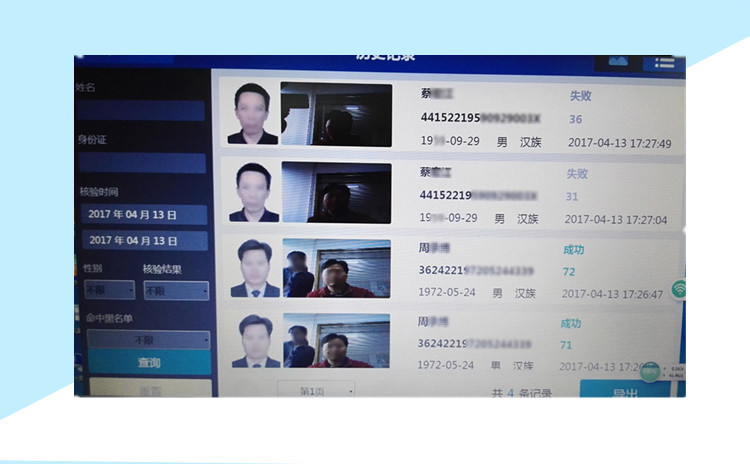Screen dimensions: 750x464
Task: Click ID number starting 441522195
Action: (480, 117)
